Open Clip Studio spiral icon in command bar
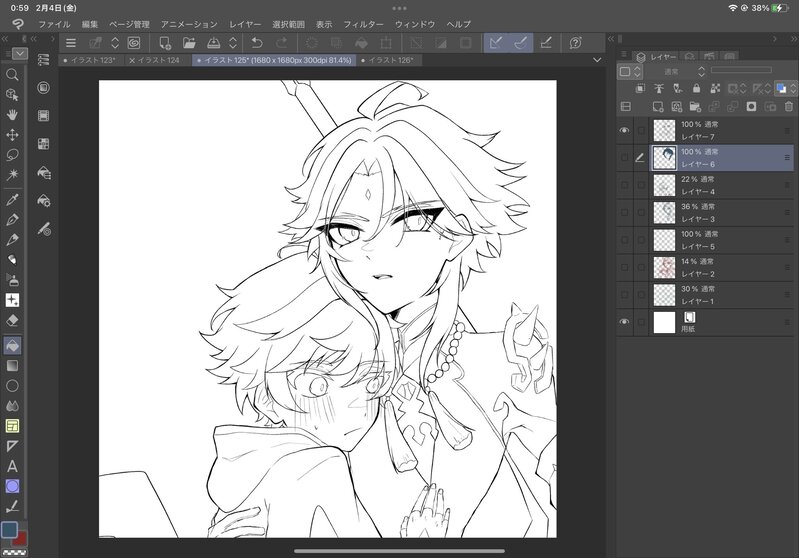799x558 pixels. click(x=134, y=43)
